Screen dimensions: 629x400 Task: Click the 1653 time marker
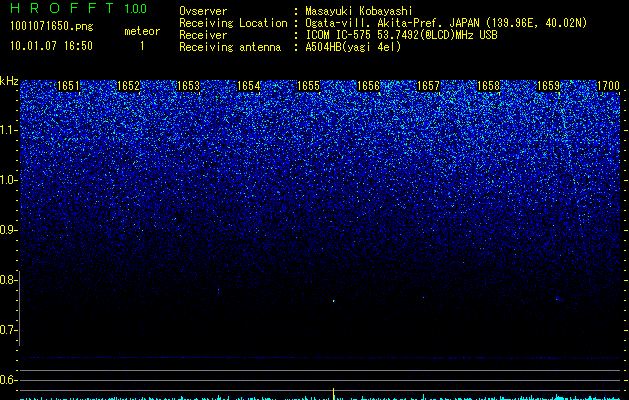(189, 86)
